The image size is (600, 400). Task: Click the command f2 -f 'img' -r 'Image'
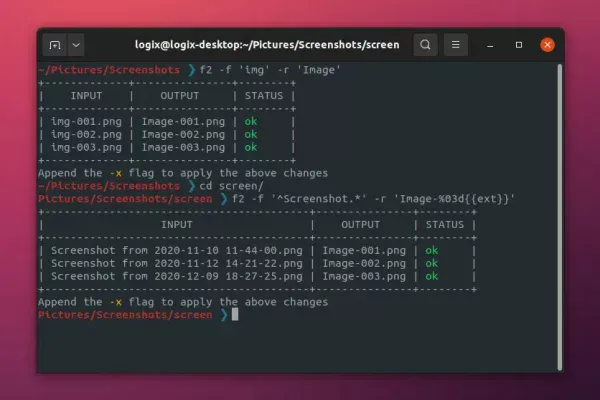270,70
